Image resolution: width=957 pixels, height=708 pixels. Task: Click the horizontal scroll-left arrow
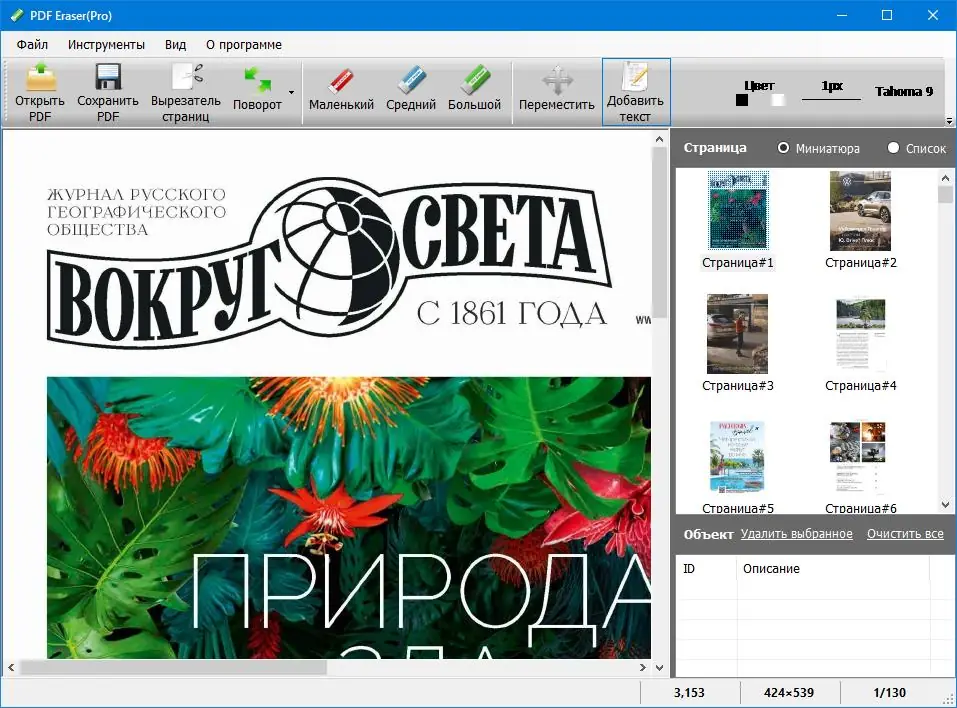(11, 668)
